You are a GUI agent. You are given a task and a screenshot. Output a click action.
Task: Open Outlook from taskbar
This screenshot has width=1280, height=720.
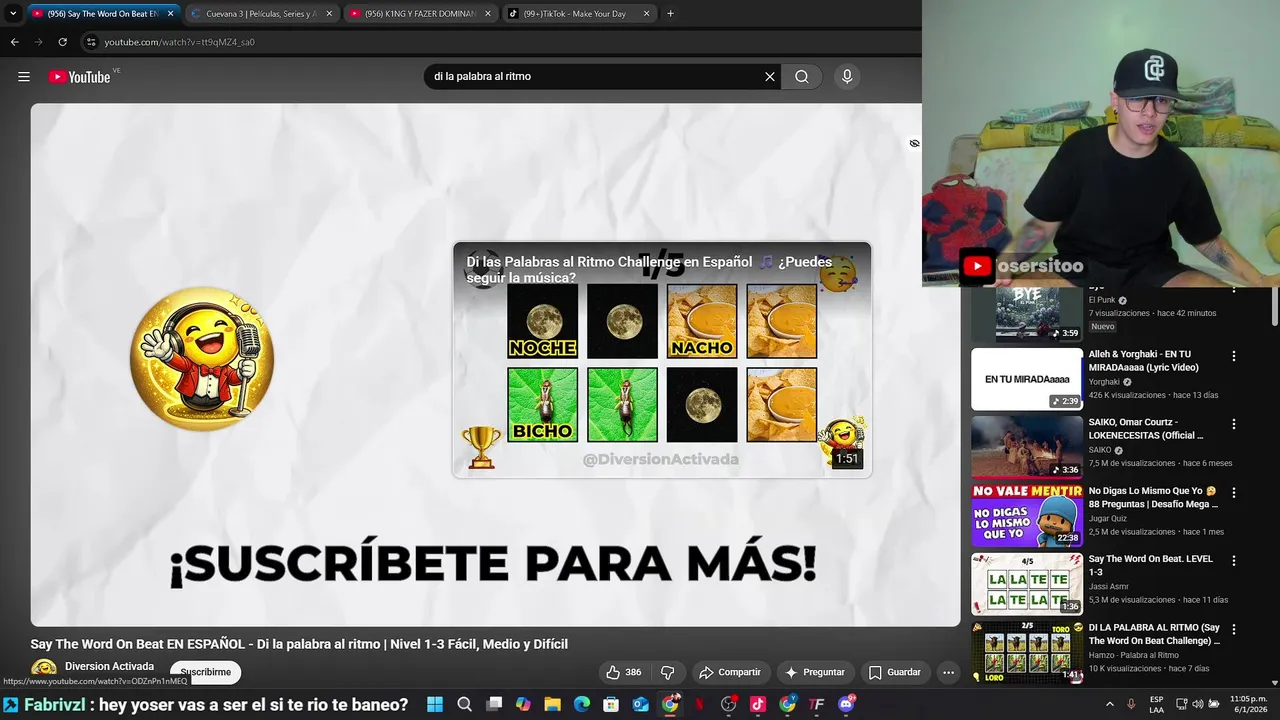pyautogui.click(x=641, y=705)
